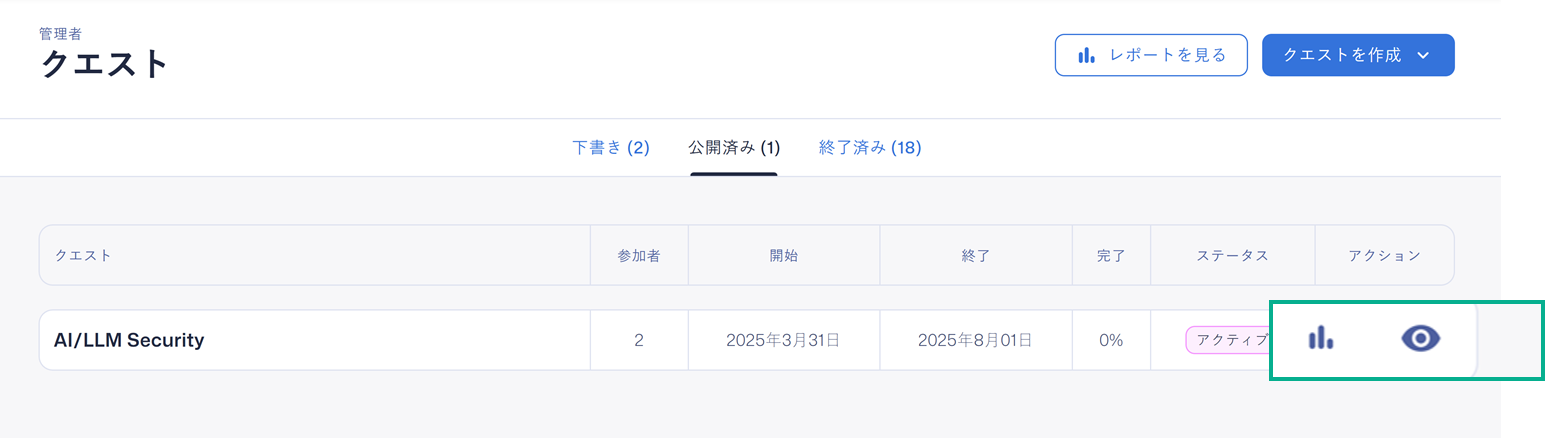Click the 2025年8月01日 end date cell
The height and width of the screenshot is (438, 1545).
point(975,340)
